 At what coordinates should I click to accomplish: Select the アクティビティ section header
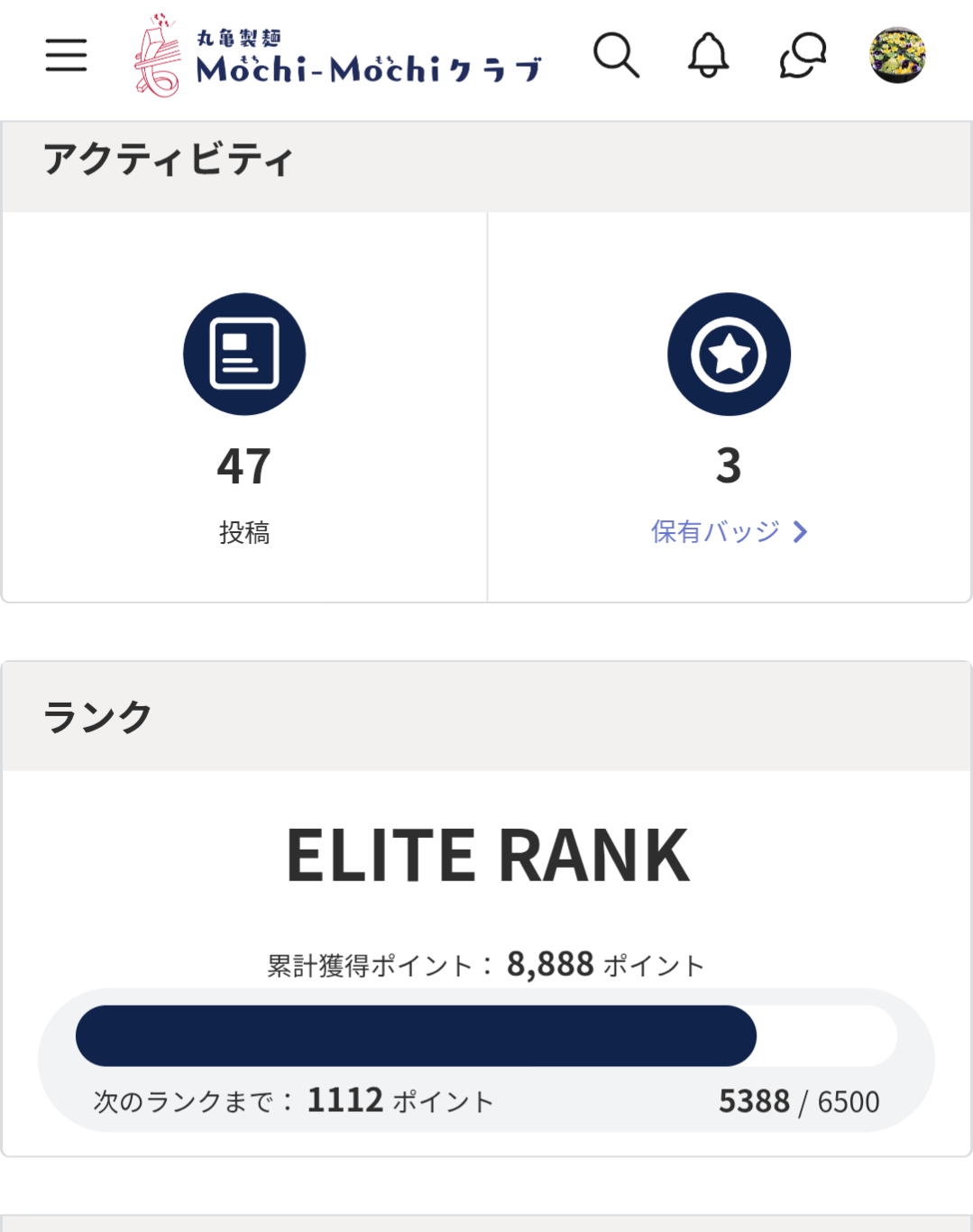point(169,161)
